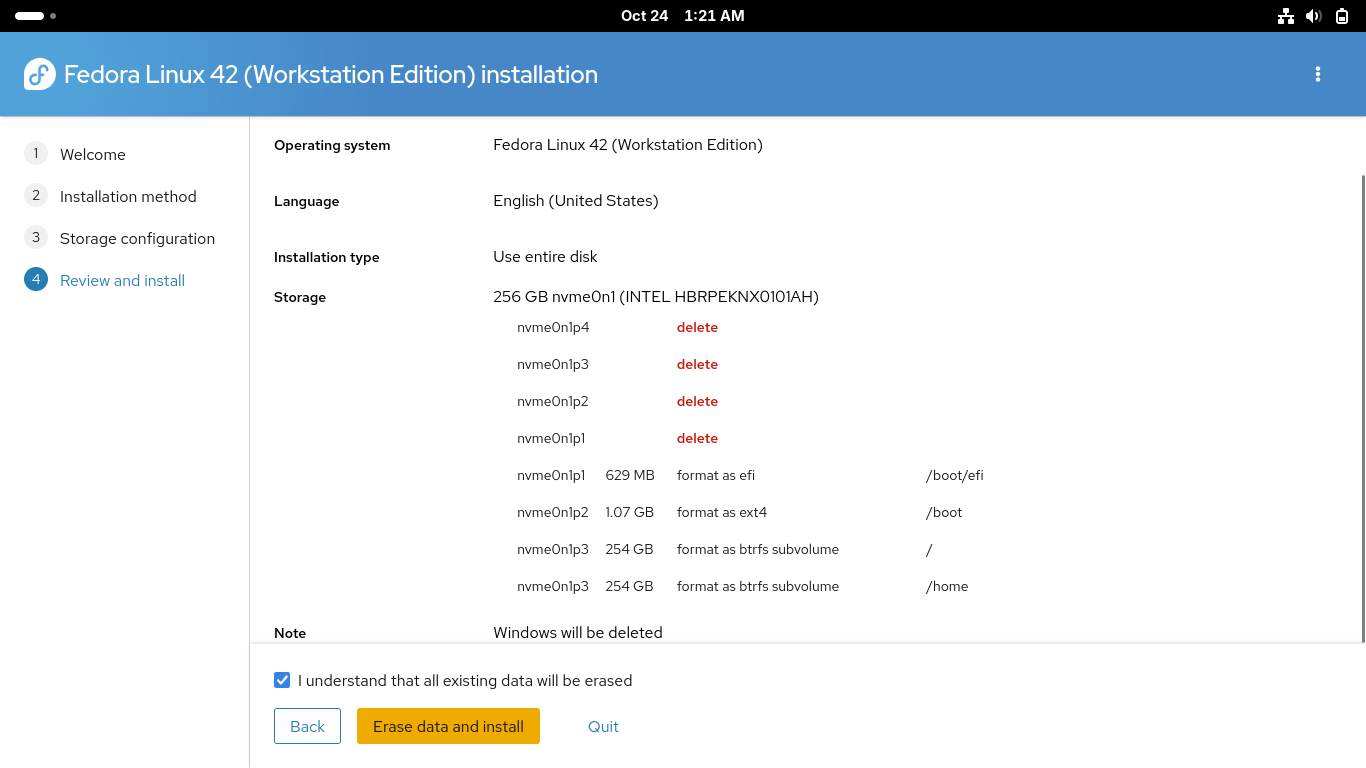This screenshot has width=1366, height=768.
Task: Click the volume speaker icon
Action: (x=1314, y=16)
